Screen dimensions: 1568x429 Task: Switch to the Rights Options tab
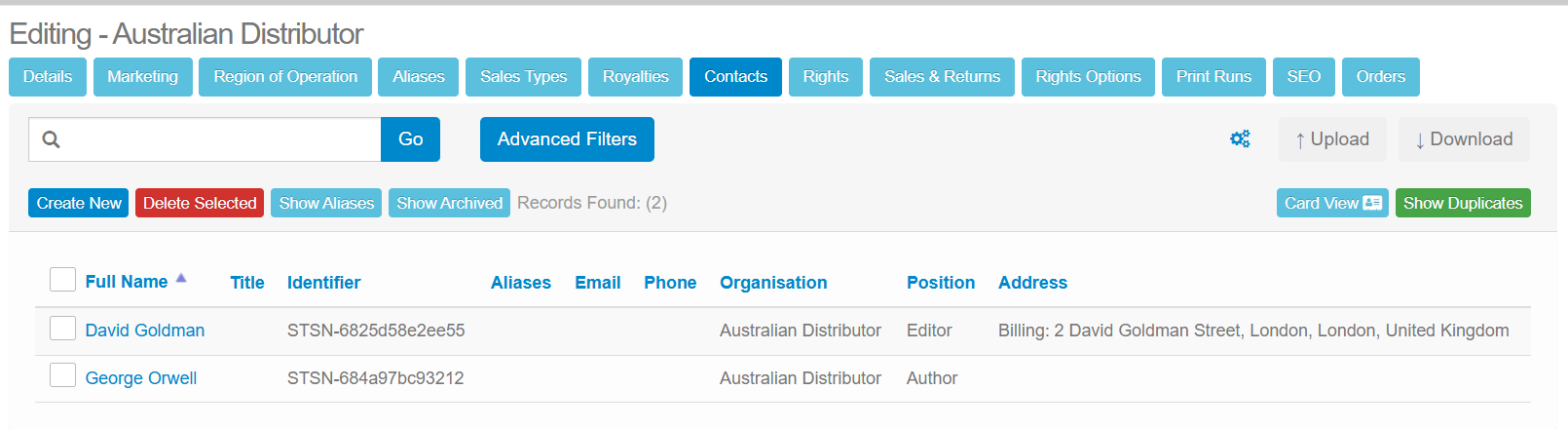(x=1088, y=77)
